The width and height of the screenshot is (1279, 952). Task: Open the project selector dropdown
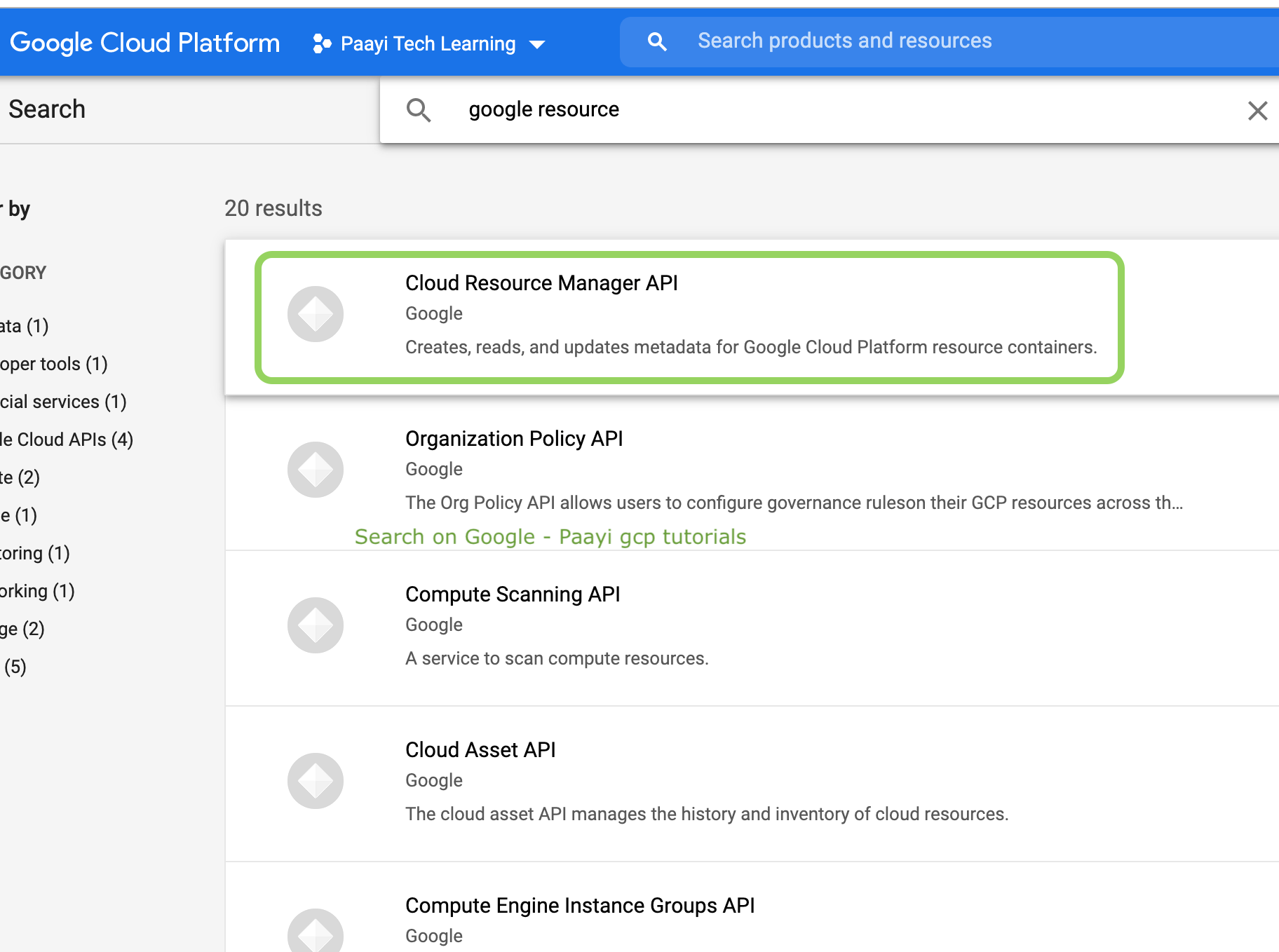(x=428, y=43)
